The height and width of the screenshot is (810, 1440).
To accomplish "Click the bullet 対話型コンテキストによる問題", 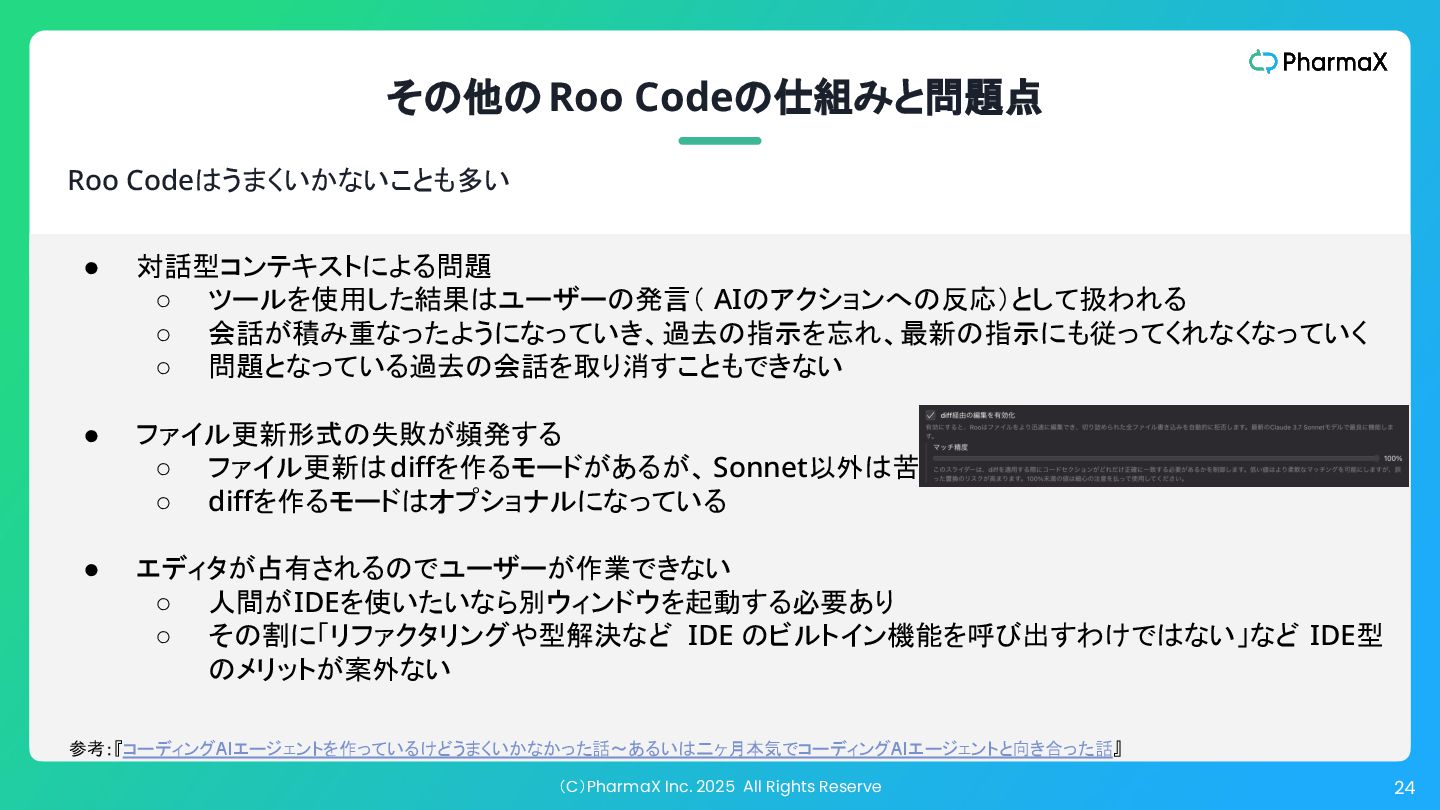I will tap(314, 266).
